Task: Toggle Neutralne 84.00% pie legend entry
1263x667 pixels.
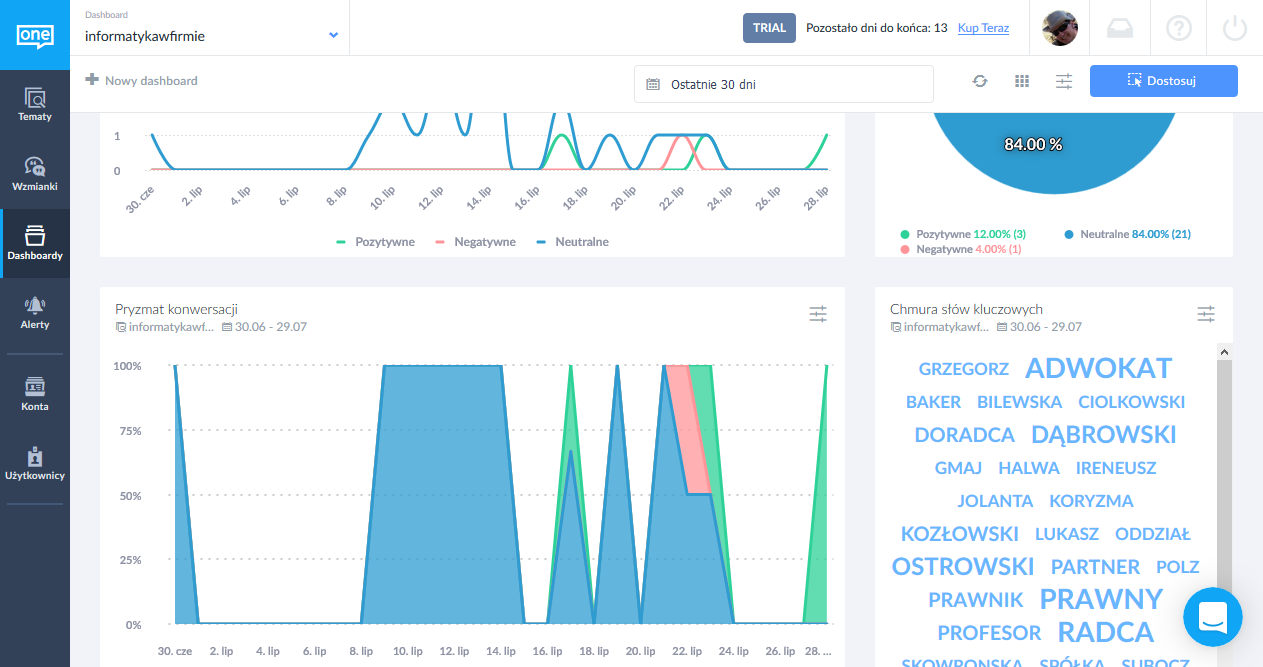Action: (1127, 234)
